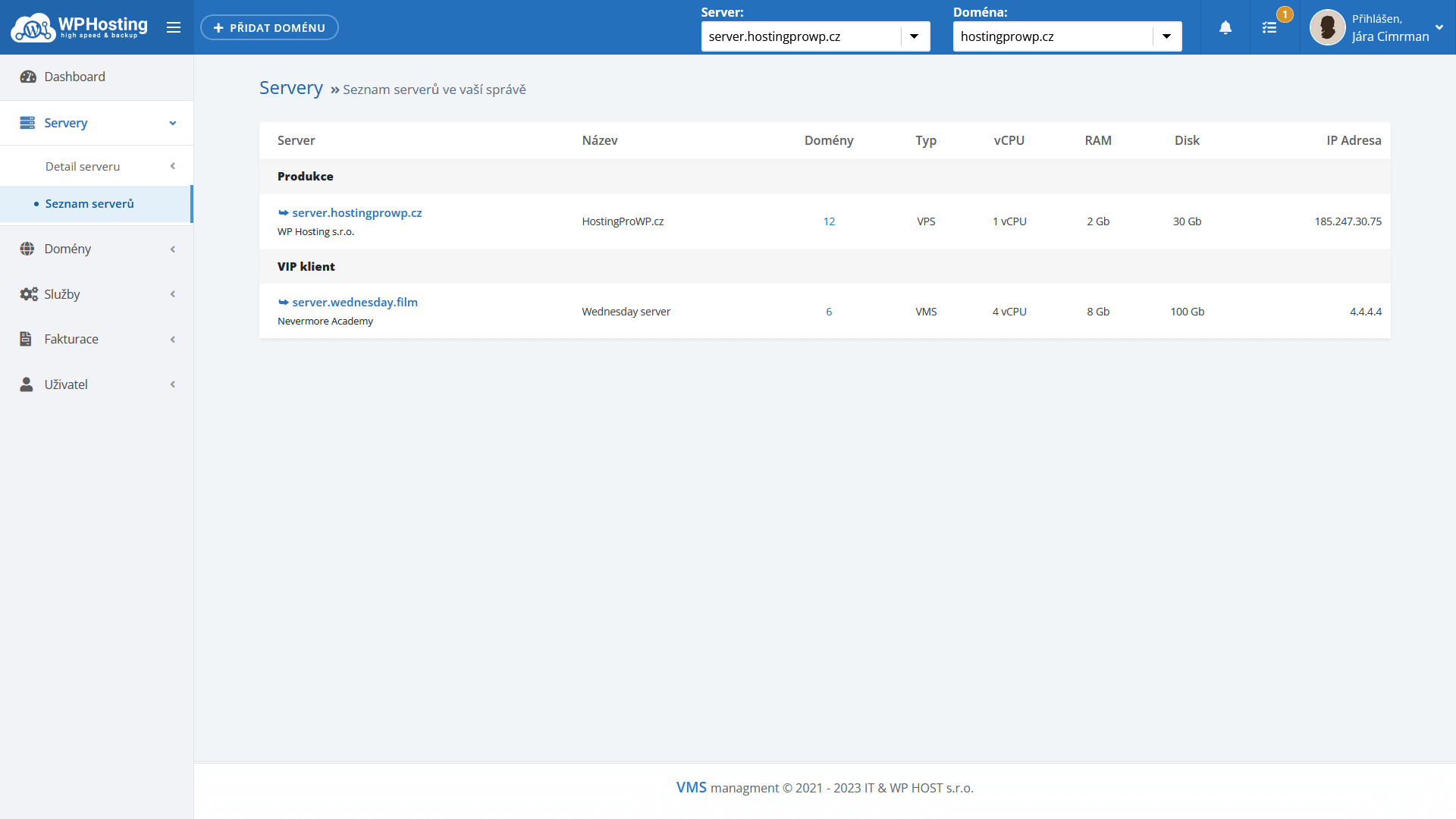Click the Služby gears icon
Image resolution: width=1456 pixels, height=819 pixels.
pyautogui.click(x=29, y=294)
